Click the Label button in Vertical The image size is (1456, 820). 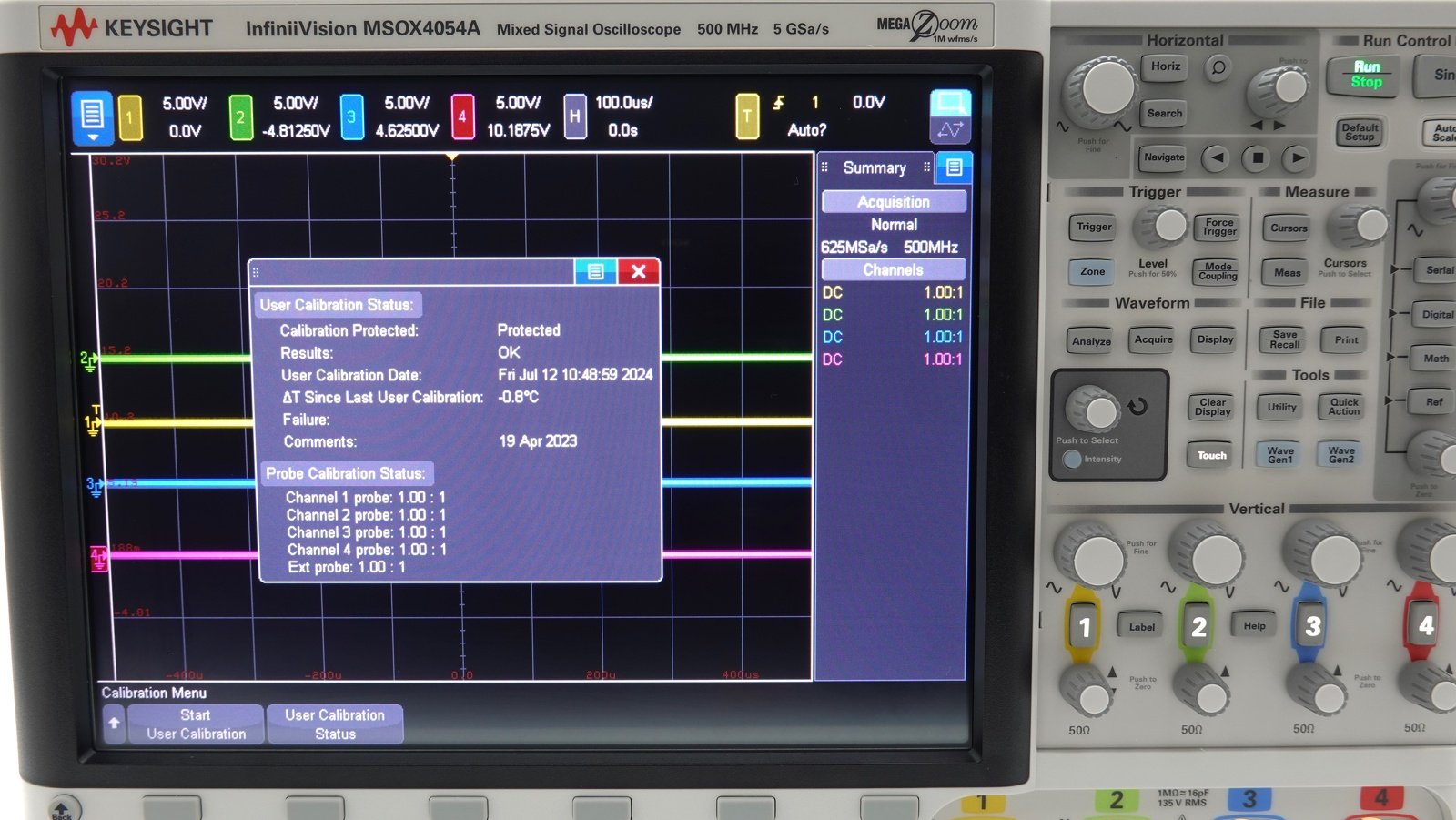pyautogui.click(x=1141, y=627)
